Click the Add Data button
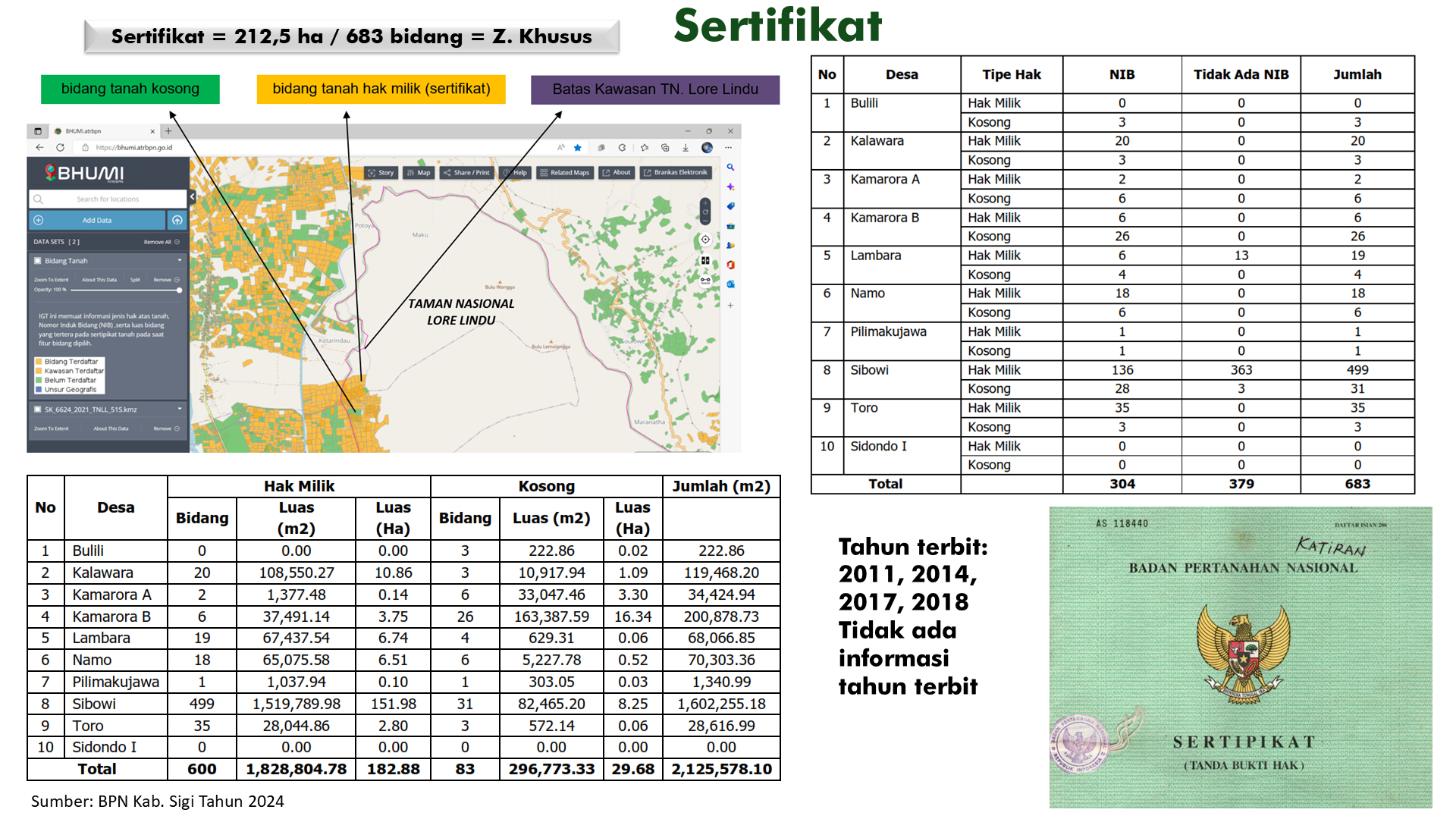Viewport: 1456px width, 819px height. (97, 221)
